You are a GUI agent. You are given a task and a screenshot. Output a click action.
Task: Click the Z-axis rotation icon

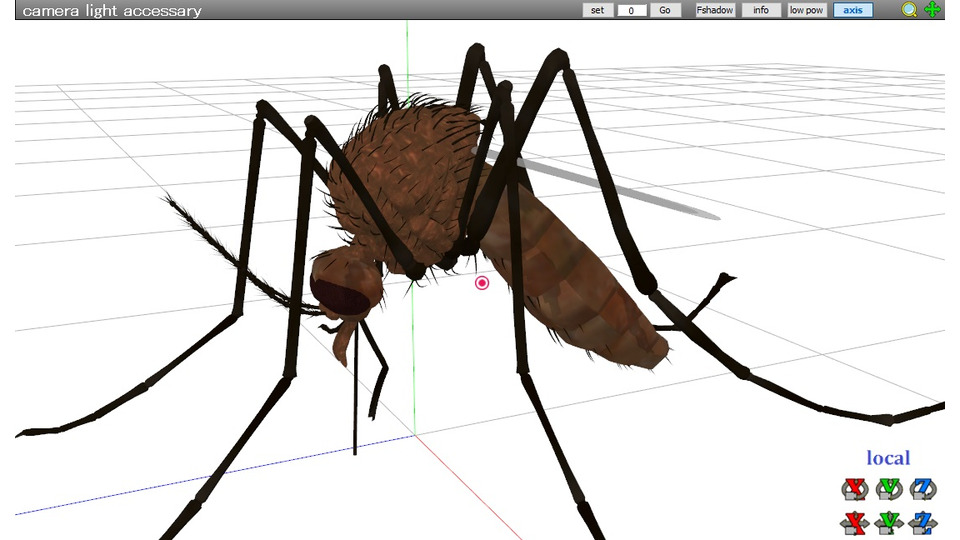pyautogui.click(x=923, y=488)
